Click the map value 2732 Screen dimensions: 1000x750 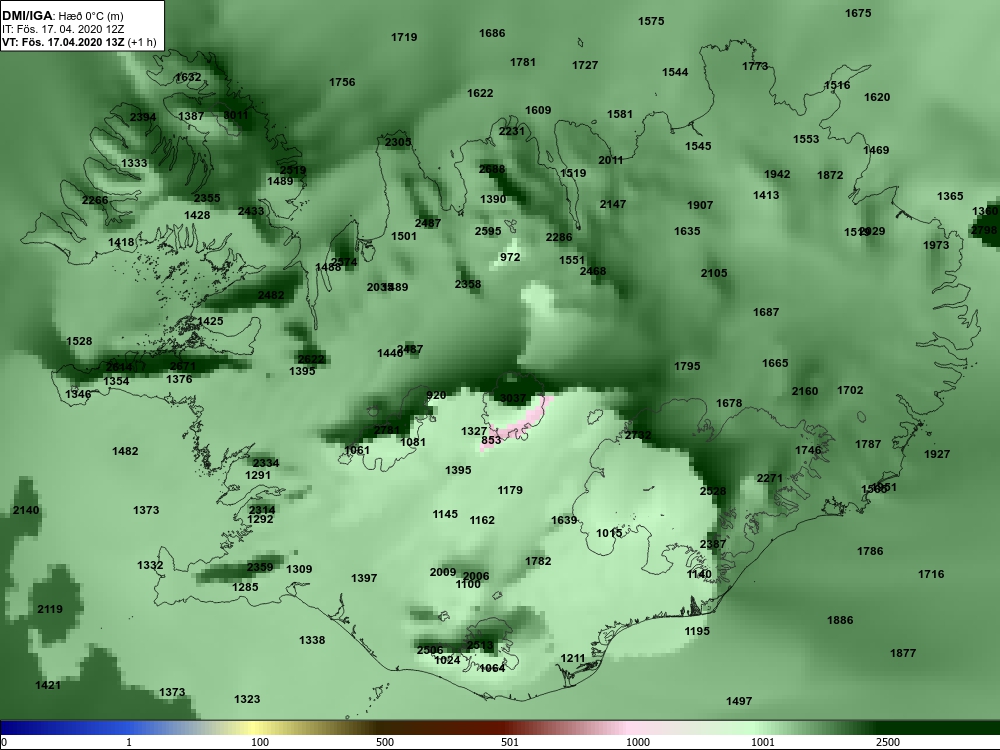638,435
